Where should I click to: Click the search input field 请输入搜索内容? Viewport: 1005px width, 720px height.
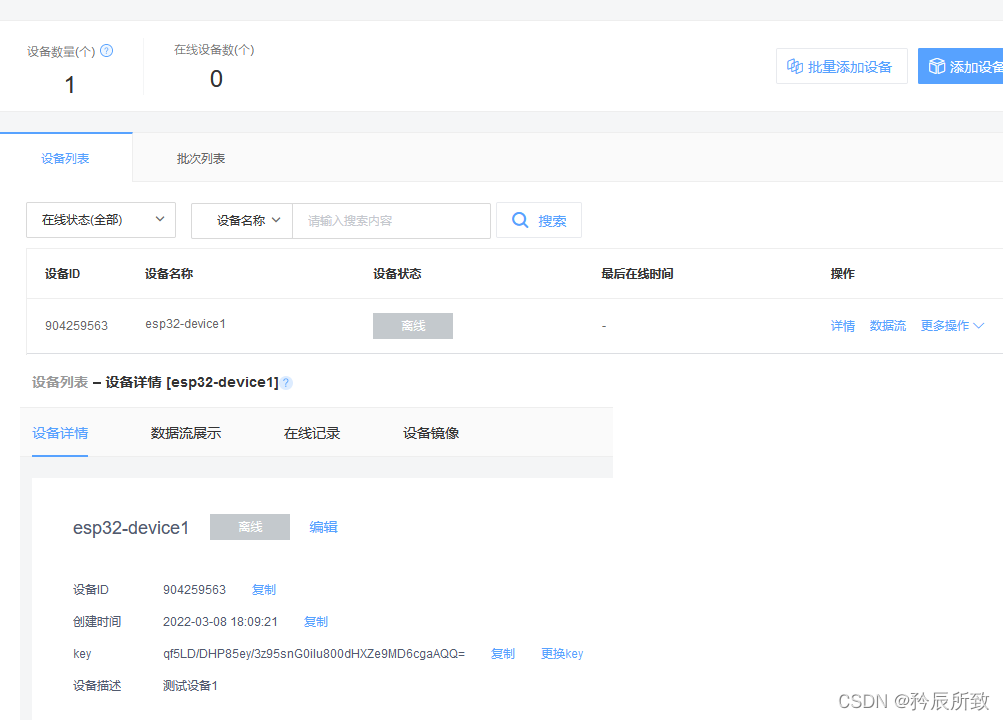coord(390,220)
